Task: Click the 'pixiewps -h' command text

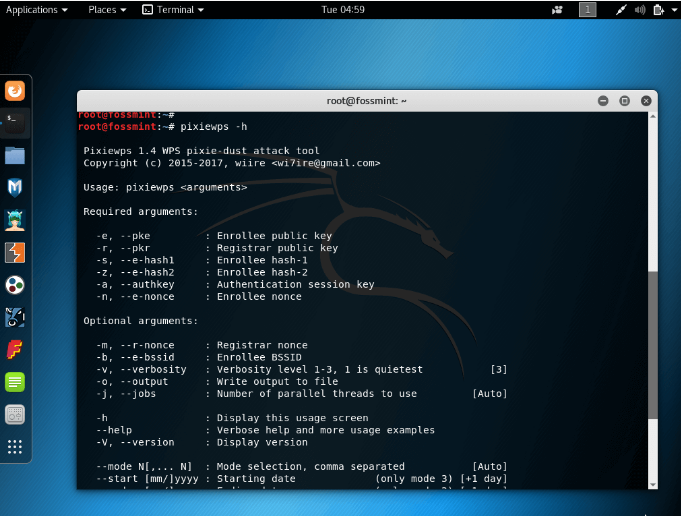Action: click(214, 127)
